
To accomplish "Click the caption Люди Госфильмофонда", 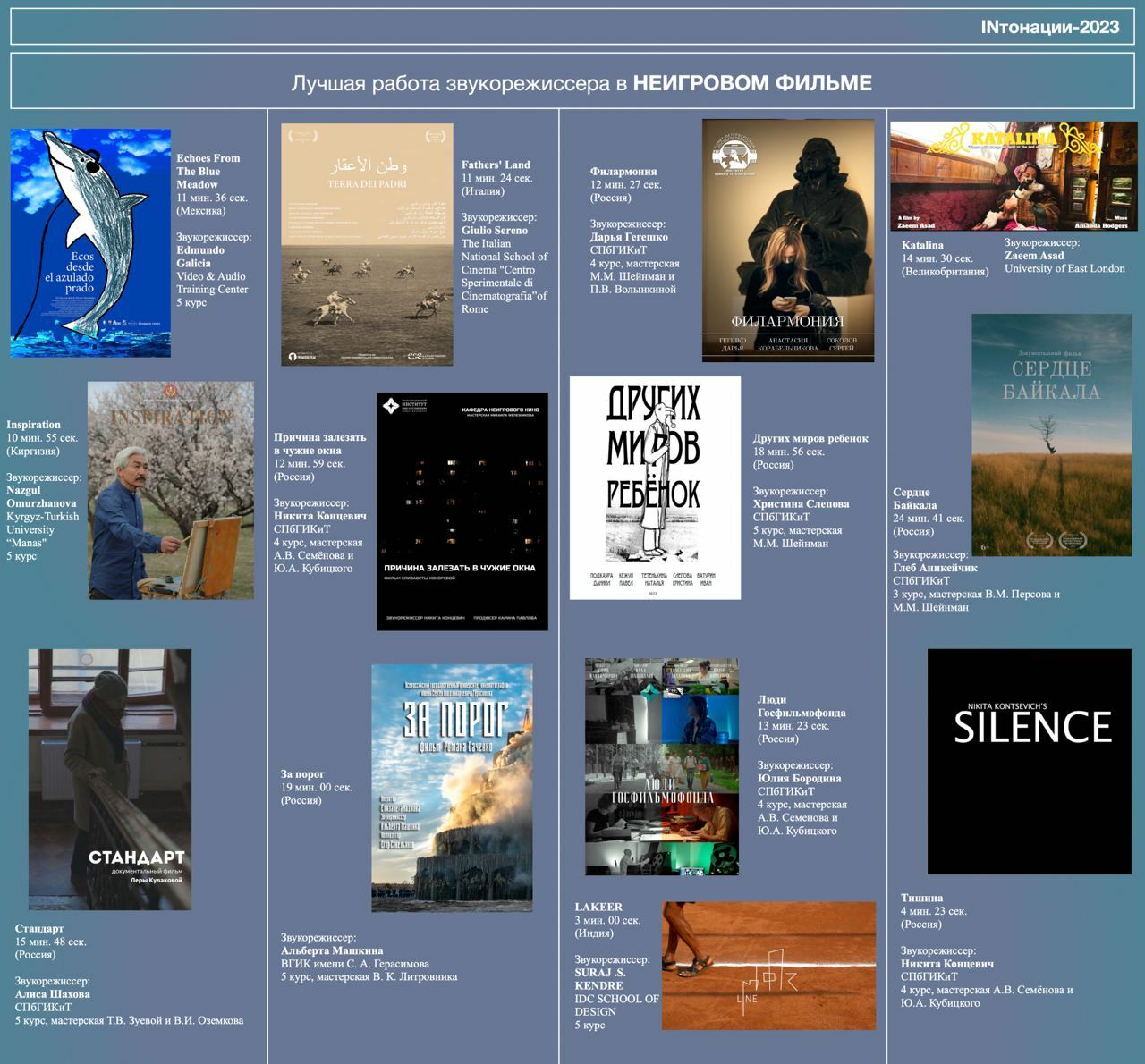I will pos(801,706).
